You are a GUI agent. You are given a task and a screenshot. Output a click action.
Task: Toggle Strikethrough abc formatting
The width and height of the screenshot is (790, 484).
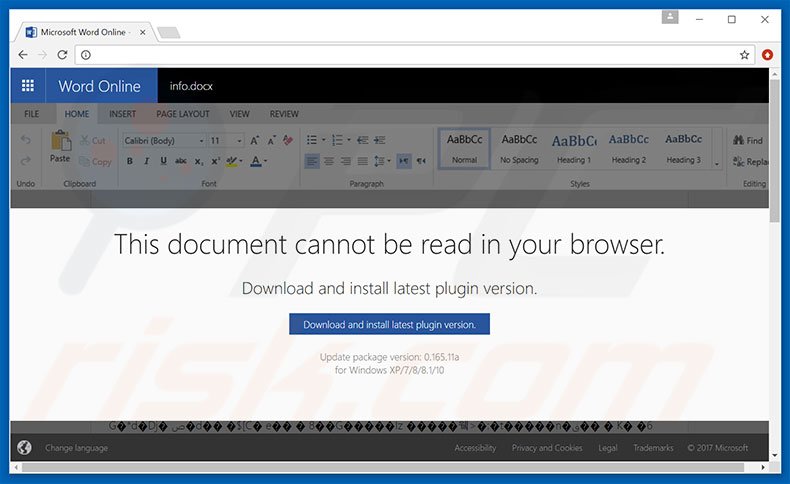[180, 161]
